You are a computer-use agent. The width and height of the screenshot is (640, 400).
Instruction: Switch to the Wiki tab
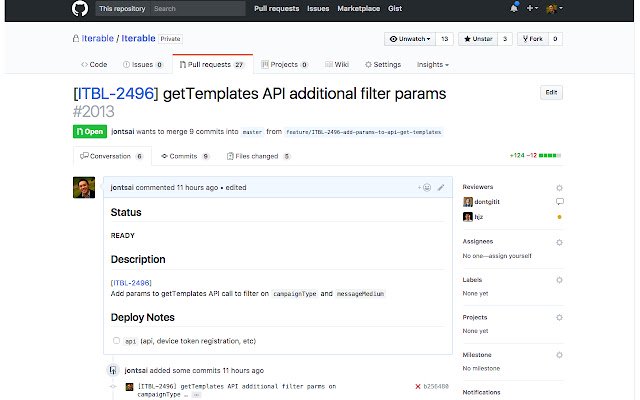point(337,64)
